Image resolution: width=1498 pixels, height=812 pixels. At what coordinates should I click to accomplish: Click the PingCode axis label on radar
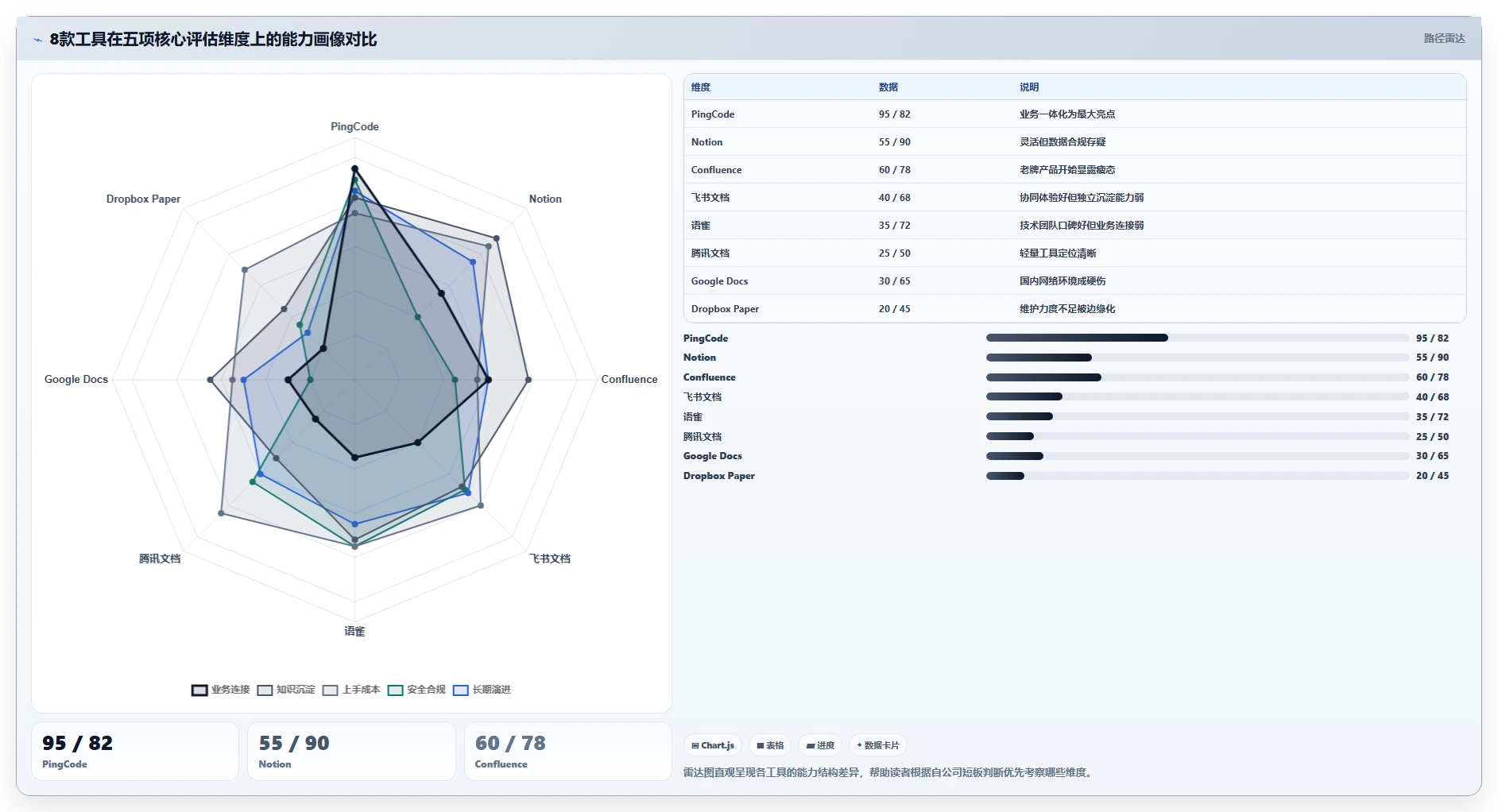coord(354,127)
